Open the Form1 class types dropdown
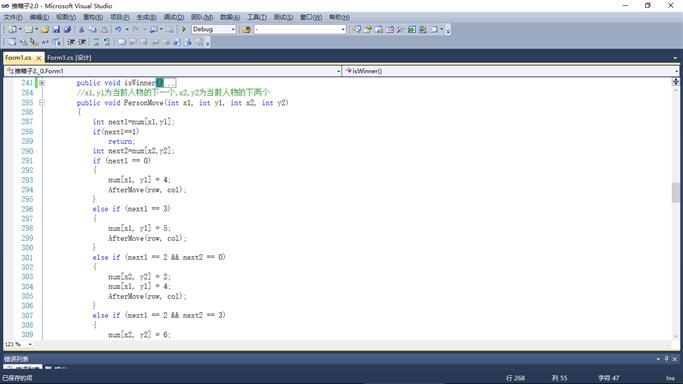This screenshot has height=384, width=683. 172,71
